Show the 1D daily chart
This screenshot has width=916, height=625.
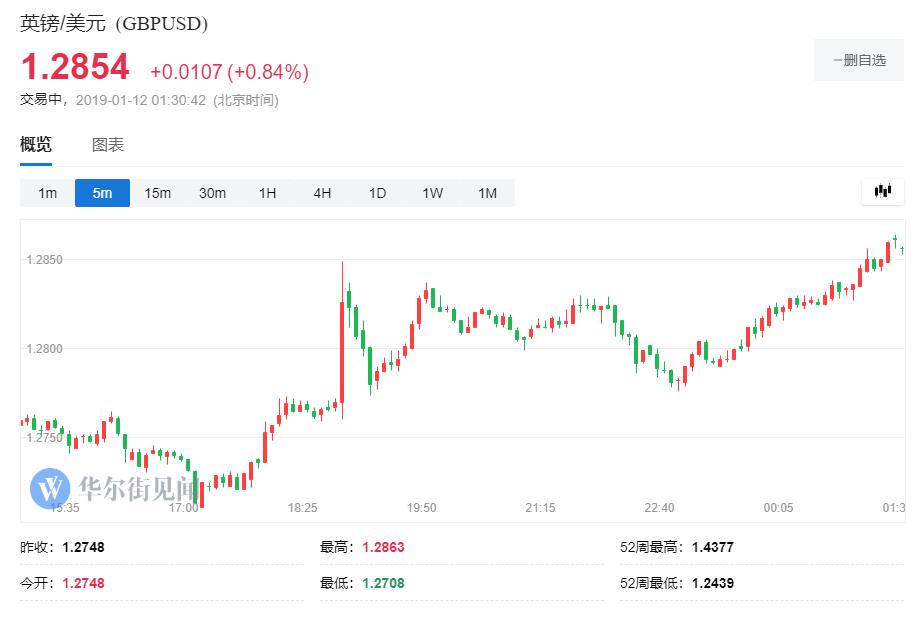[377, 193]
